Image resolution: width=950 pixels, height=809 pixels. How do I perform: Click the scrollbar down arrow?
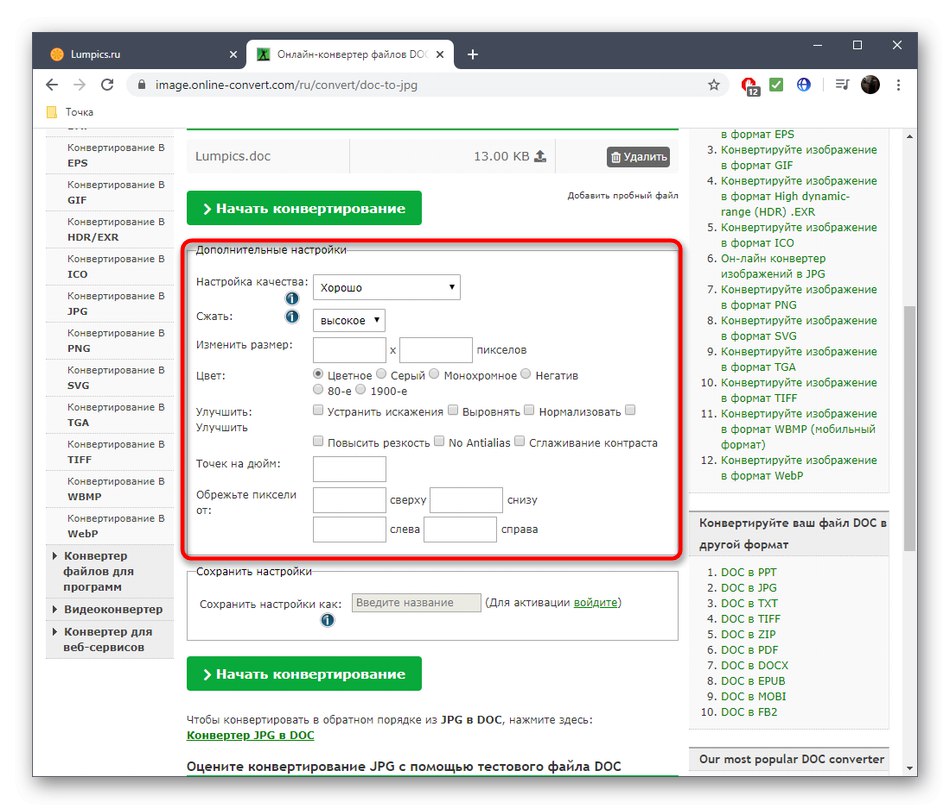(x=909, y=768)
